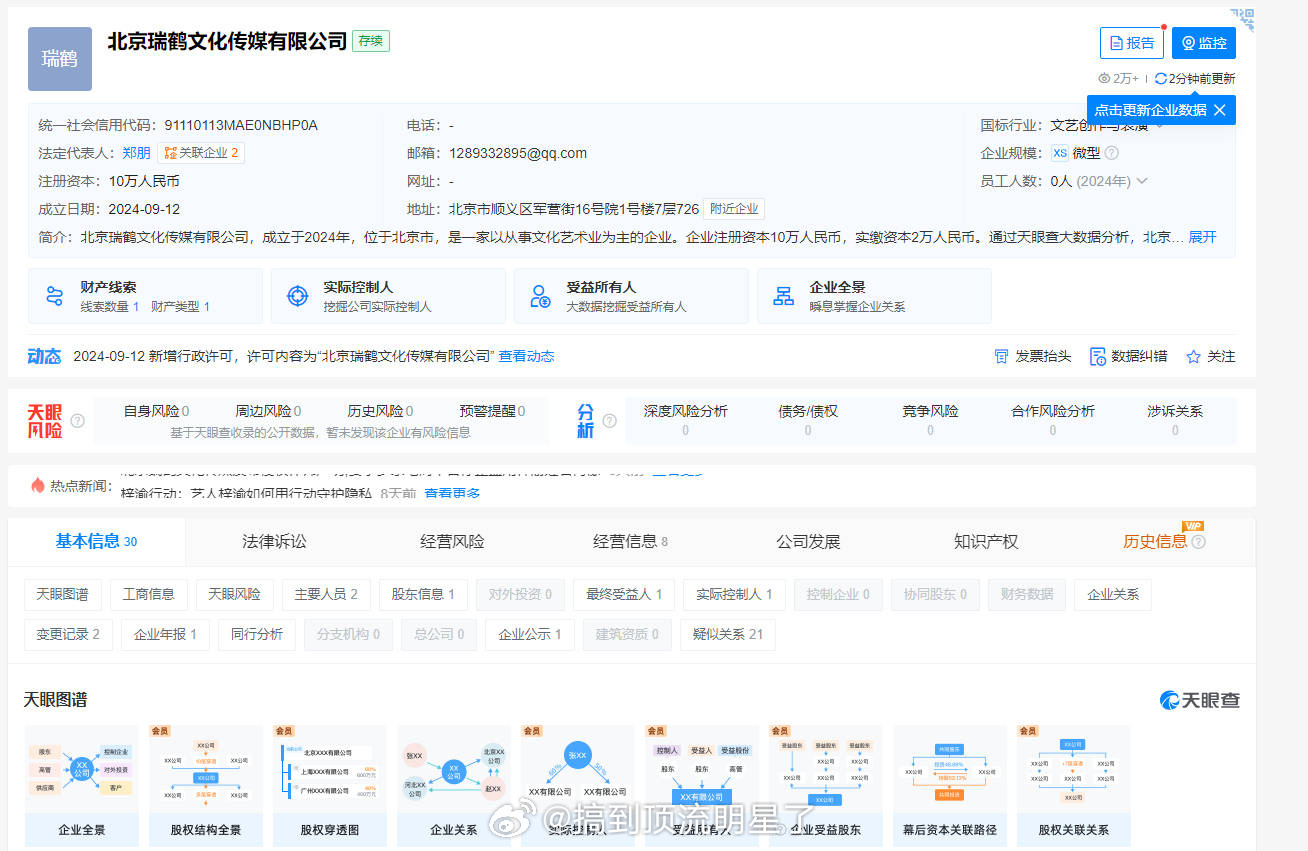Open the 受益所有人 person icon
Image resolution: width=1308 pixels, height=851 pixels.
pos(541,296)
